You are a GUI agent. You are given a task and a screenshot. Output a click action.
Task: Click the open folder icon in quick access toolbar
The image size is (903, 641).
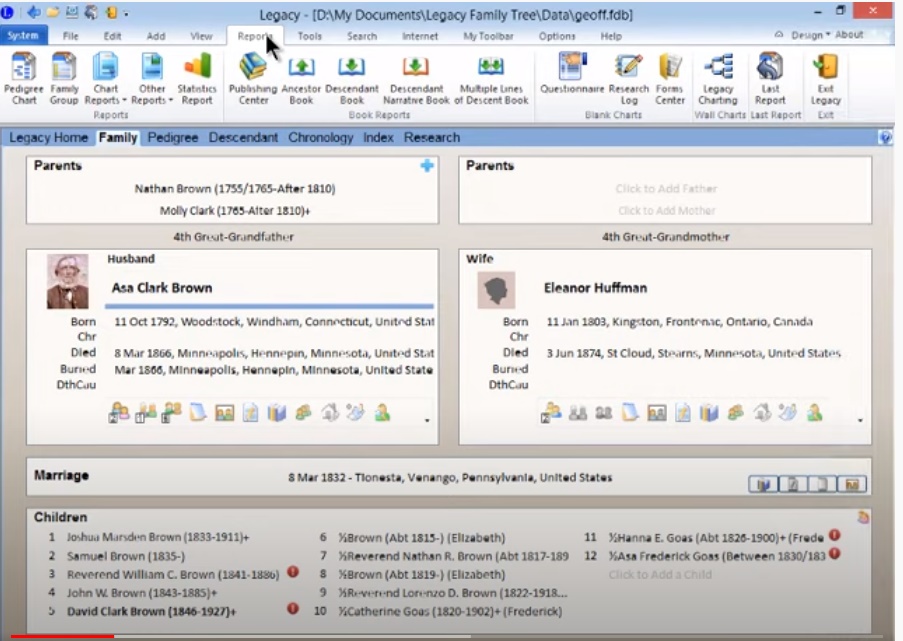tap(53, 12)
